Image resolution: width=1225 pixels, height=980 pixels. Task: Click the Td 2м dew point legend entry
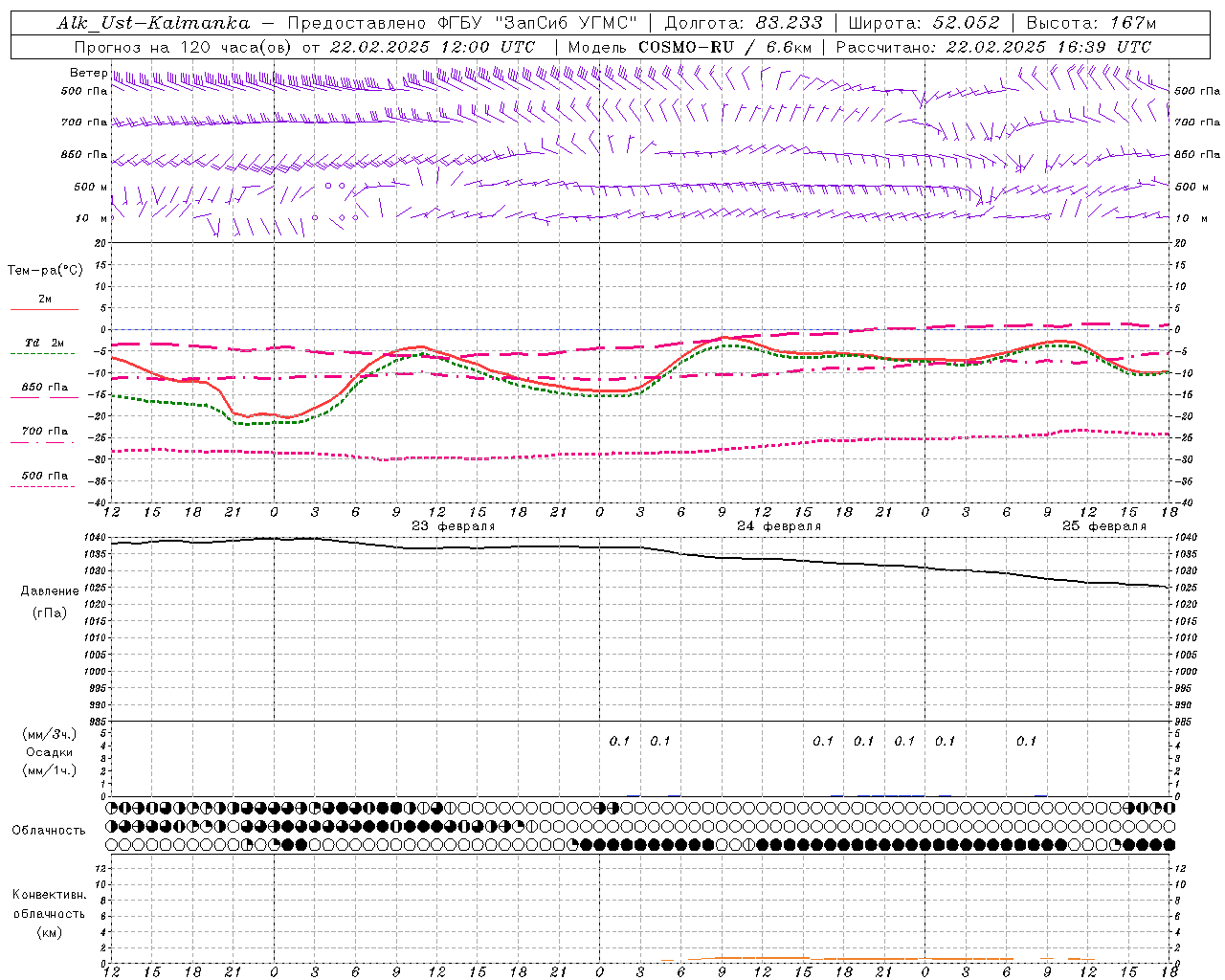45,343
